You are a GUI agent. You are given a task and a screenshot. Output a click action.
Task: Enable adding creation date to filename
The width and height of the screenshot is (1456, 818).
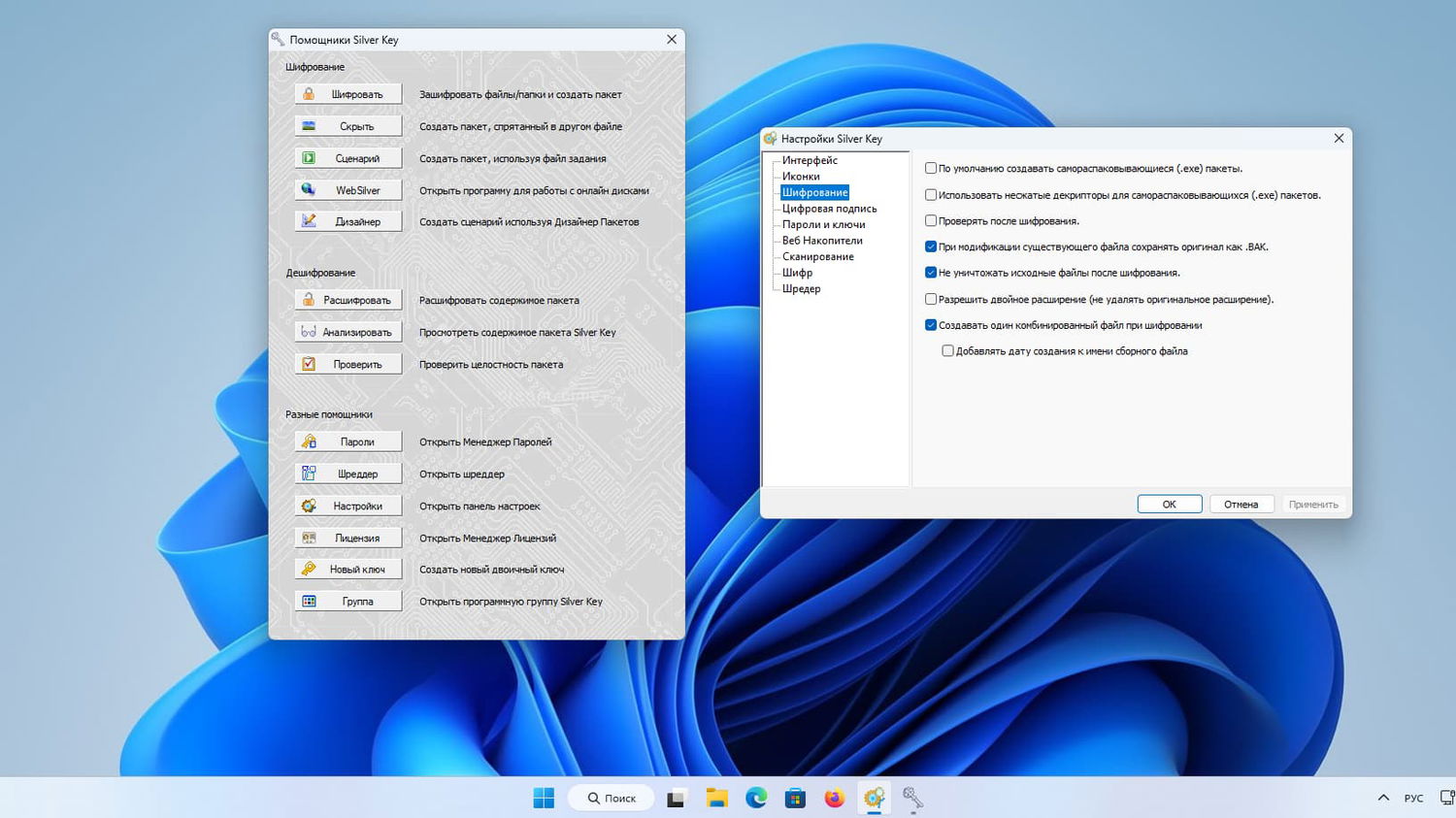point(948,351)
